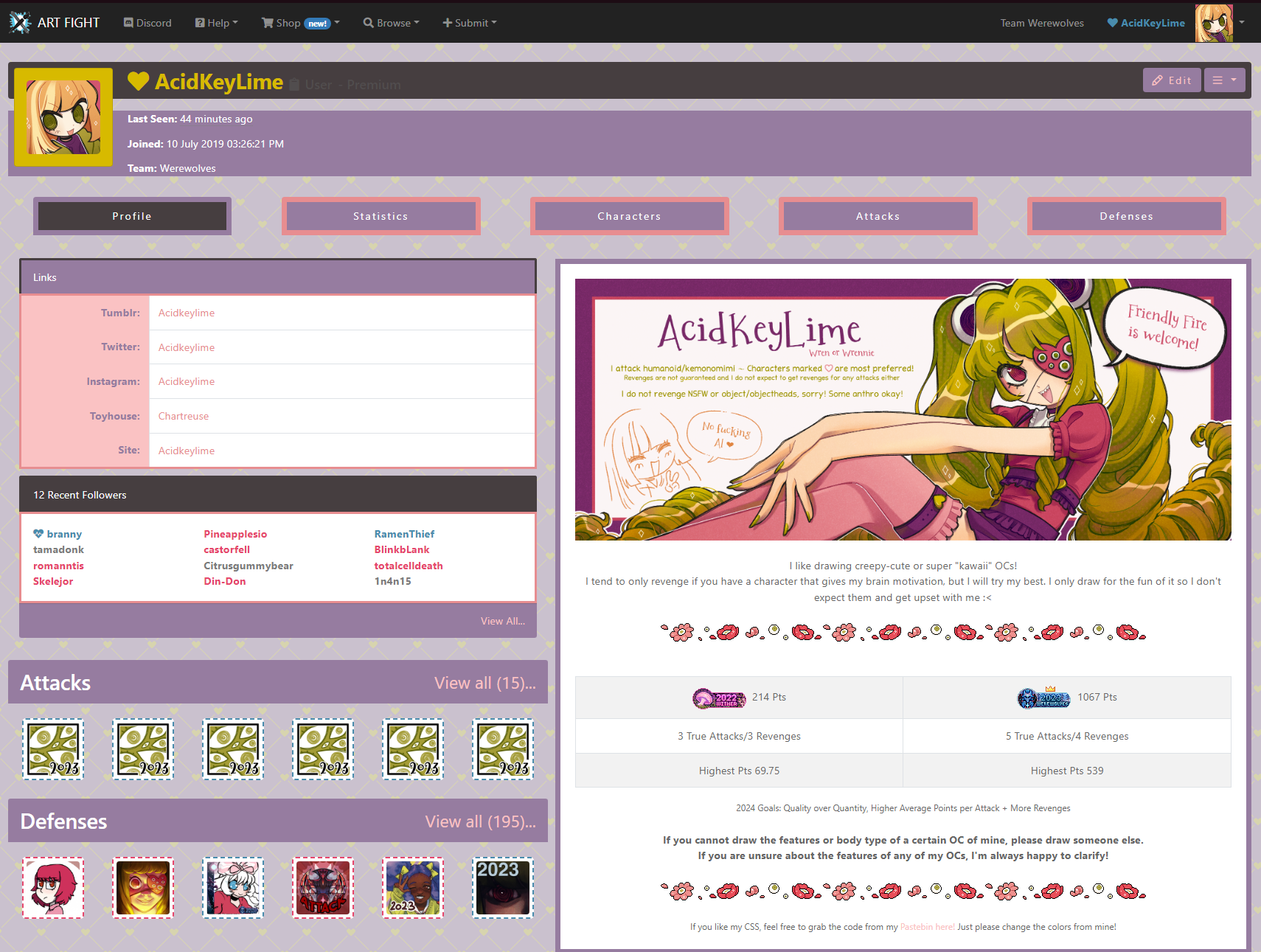Visit the Toyhouse link labeled Chartreuse
Image resolution: width=1261 pixels, height=952 pixels.
(x=183, y=416)
